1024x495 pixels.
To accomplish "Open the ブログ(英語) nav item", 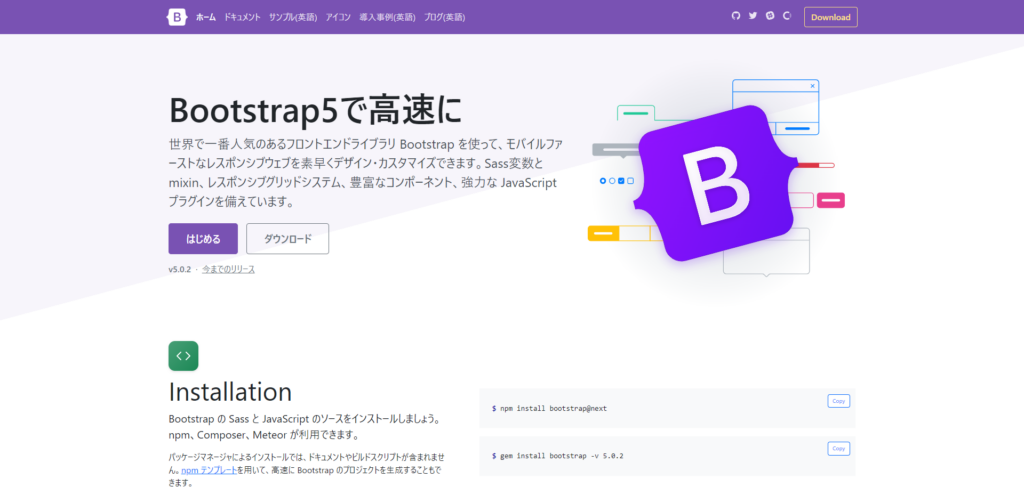I will point(444,17).
